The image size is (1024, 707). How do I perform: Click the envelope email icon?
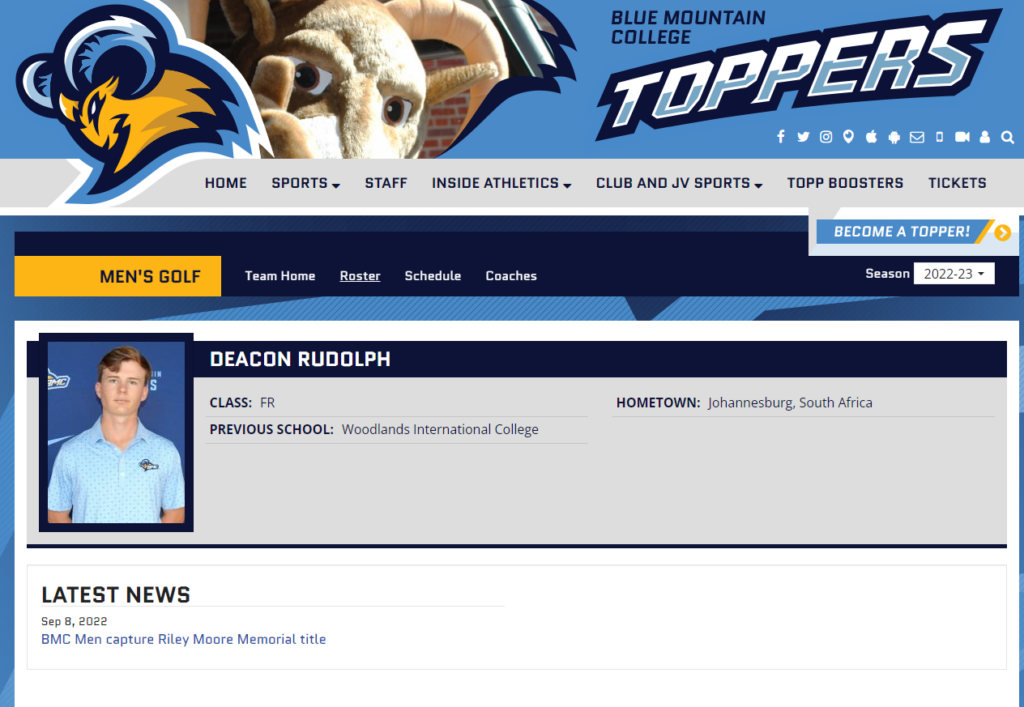pos(917,137)
